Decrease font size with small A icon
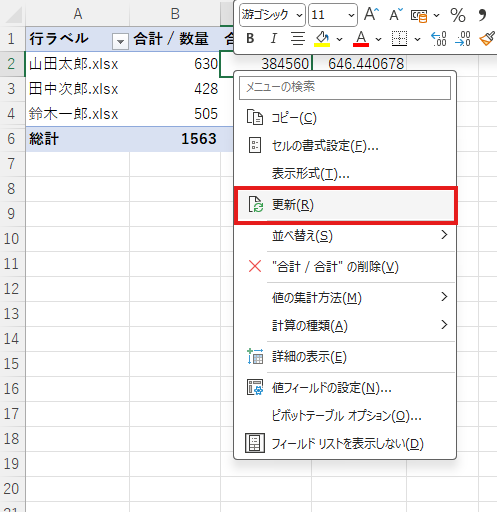497x512 pixels. pyautogui.click(x=396, y=15)
